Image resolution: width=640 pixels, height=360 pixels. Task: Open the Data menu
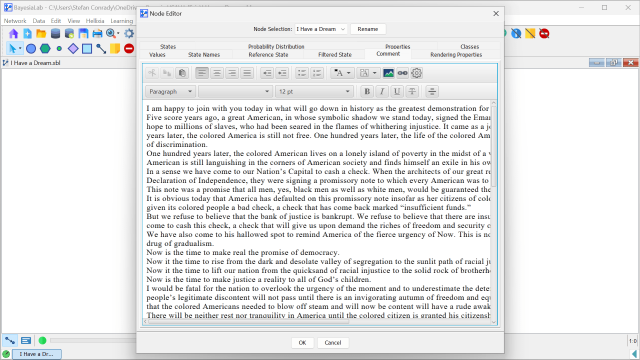[x=39, y=21]
